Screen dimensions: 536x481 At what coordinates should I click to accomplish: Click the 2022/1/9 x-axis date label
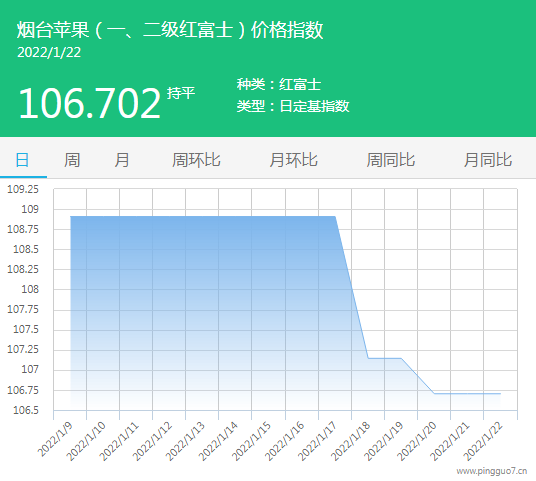[55, 439]
